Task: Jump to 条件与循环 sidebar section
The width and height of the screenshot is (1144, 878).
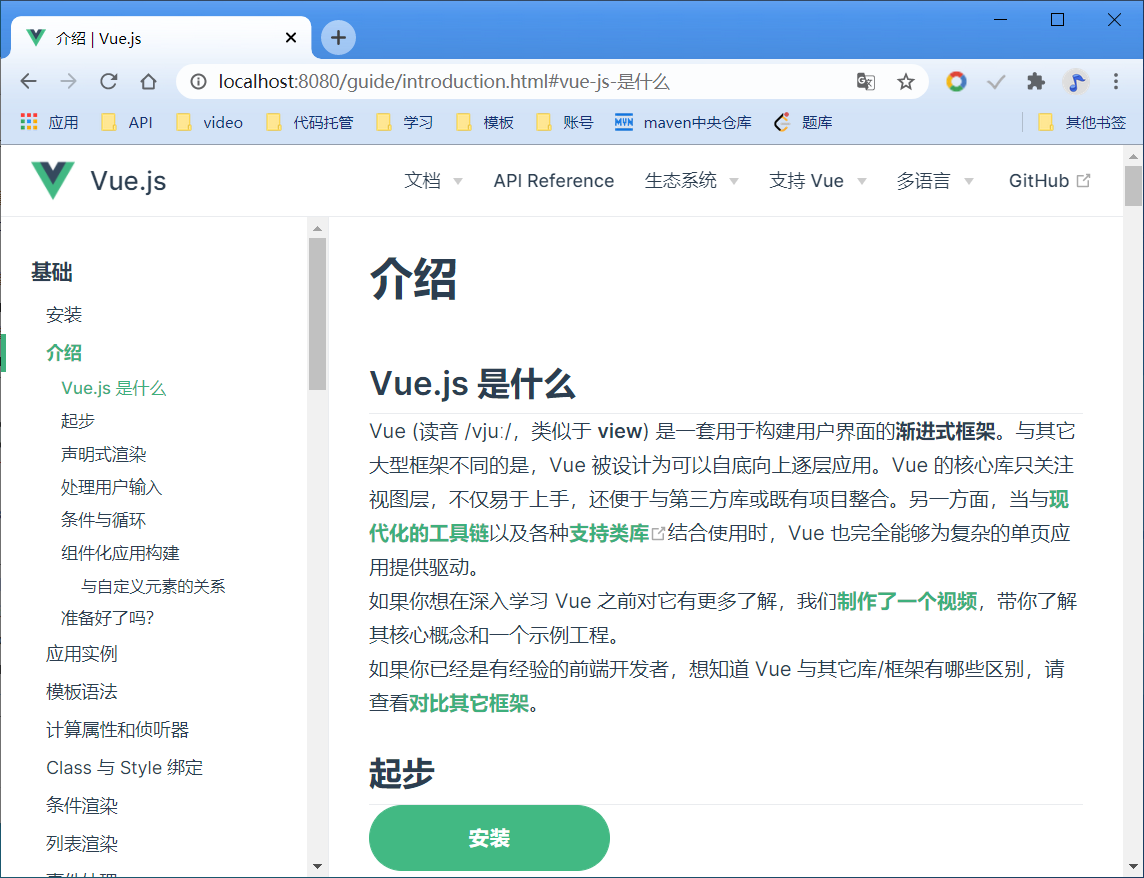Action: pyautogui.click(x=103, y=520)
